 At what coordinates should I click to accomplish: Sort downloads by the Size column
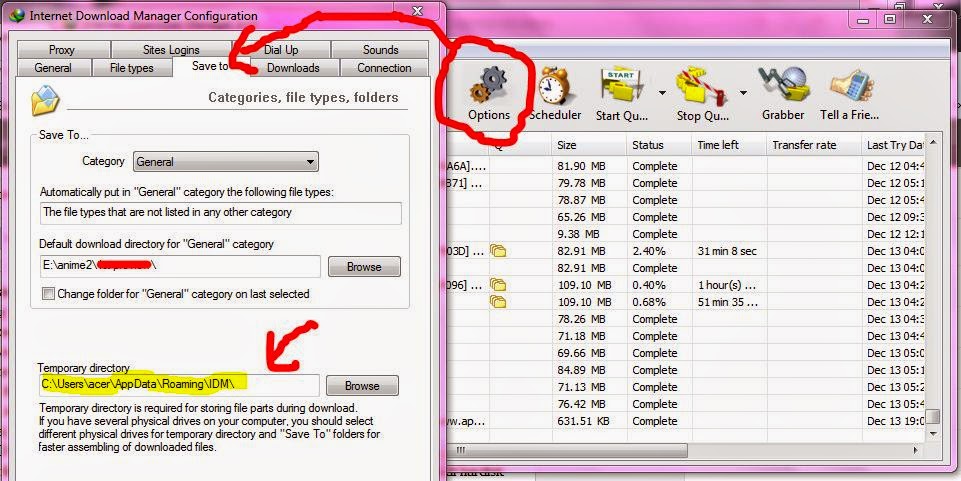589,145
